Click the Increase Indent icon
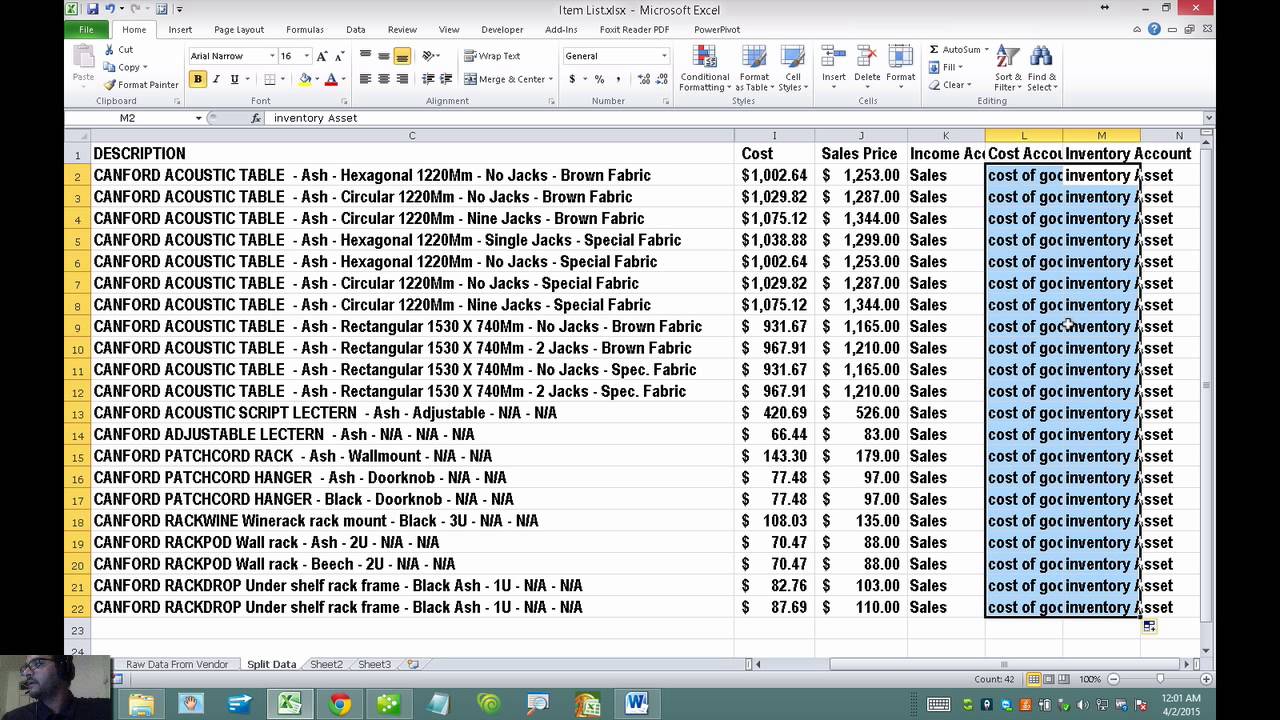This screenshot has width=1280, height=720. (x=446, y=79)
